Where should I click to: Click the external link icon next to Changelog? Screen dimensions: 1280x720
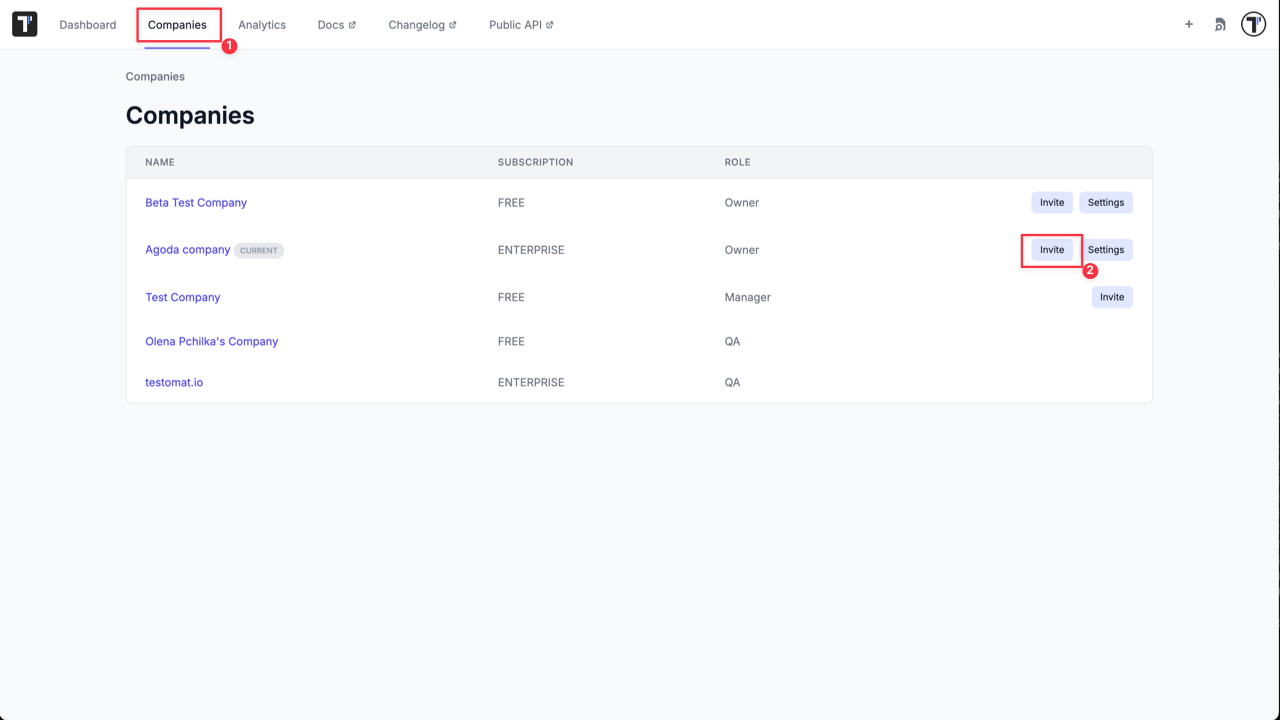click(453, 24)
